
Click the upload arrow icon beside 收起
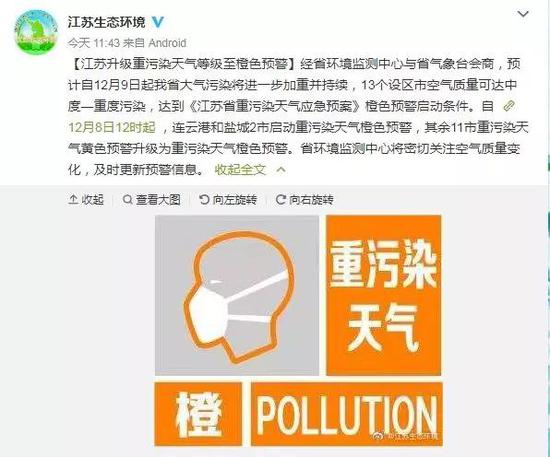[73, 200]
